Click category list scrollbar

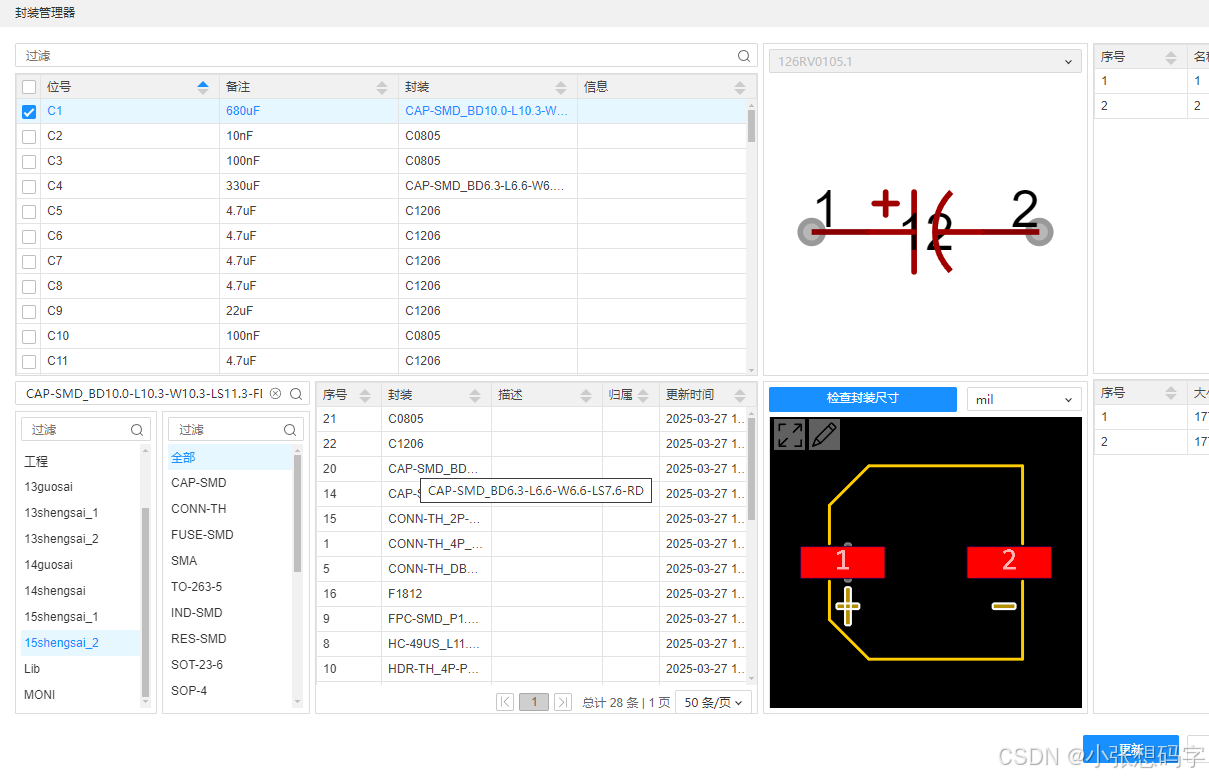click(x=297, y=512)
